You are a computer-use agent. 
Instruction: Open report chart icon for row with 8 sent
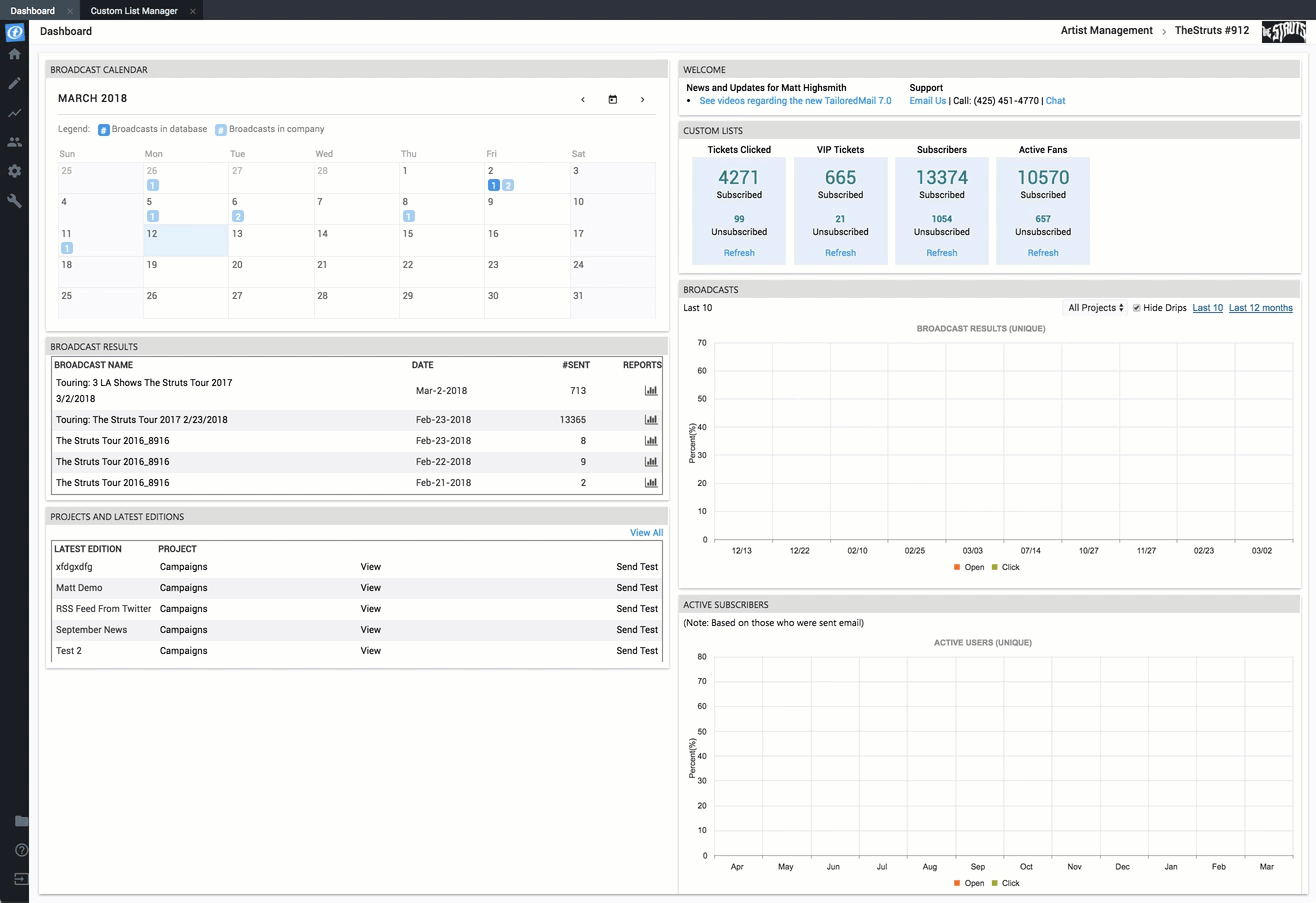click(651, 441)
